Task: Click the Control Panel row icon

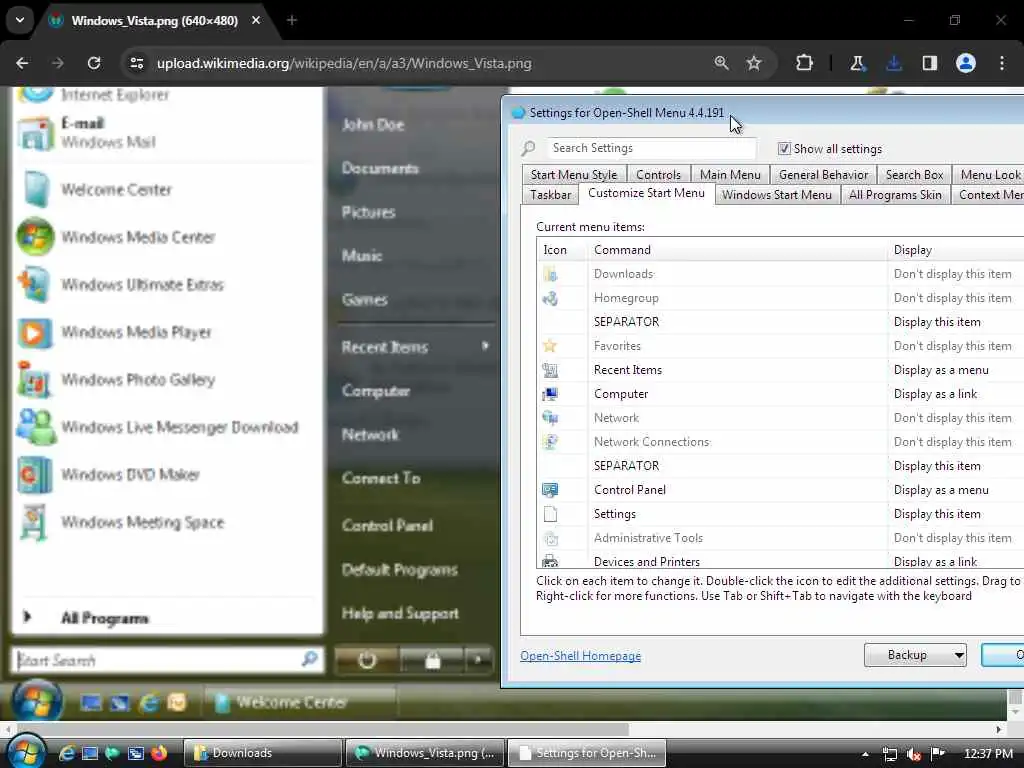Action: tap(550, 490)
